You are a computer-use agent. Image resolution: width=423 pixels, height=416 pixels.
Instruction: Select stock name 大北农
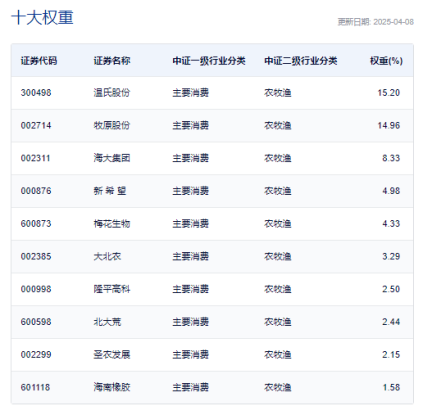(107, 256)
